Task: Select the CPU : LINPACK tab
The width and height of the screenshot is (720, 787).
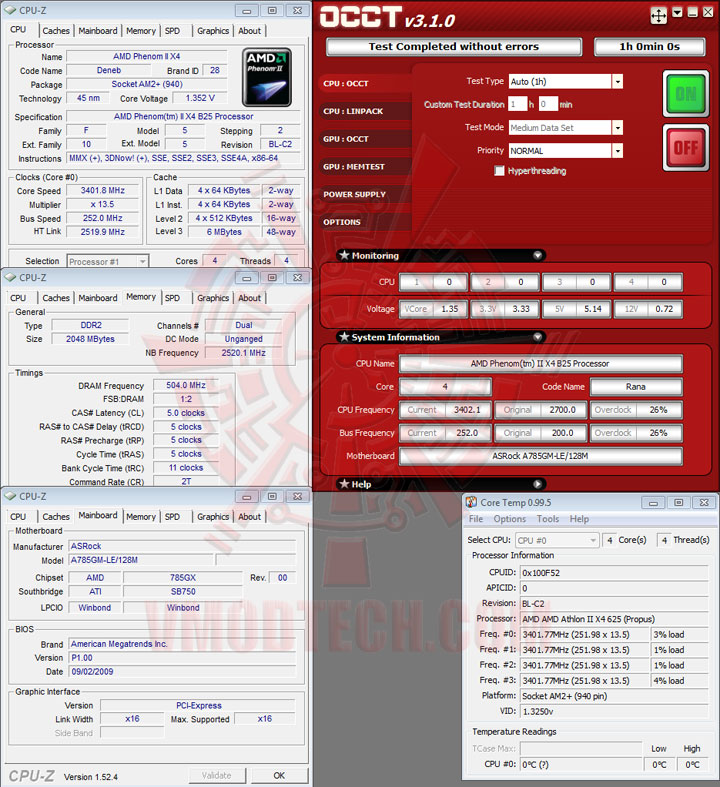Action: 365,111
